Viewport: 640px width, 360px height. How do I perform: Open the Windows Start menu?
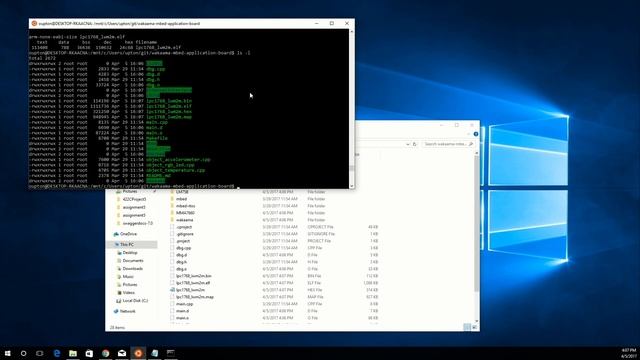7,353
